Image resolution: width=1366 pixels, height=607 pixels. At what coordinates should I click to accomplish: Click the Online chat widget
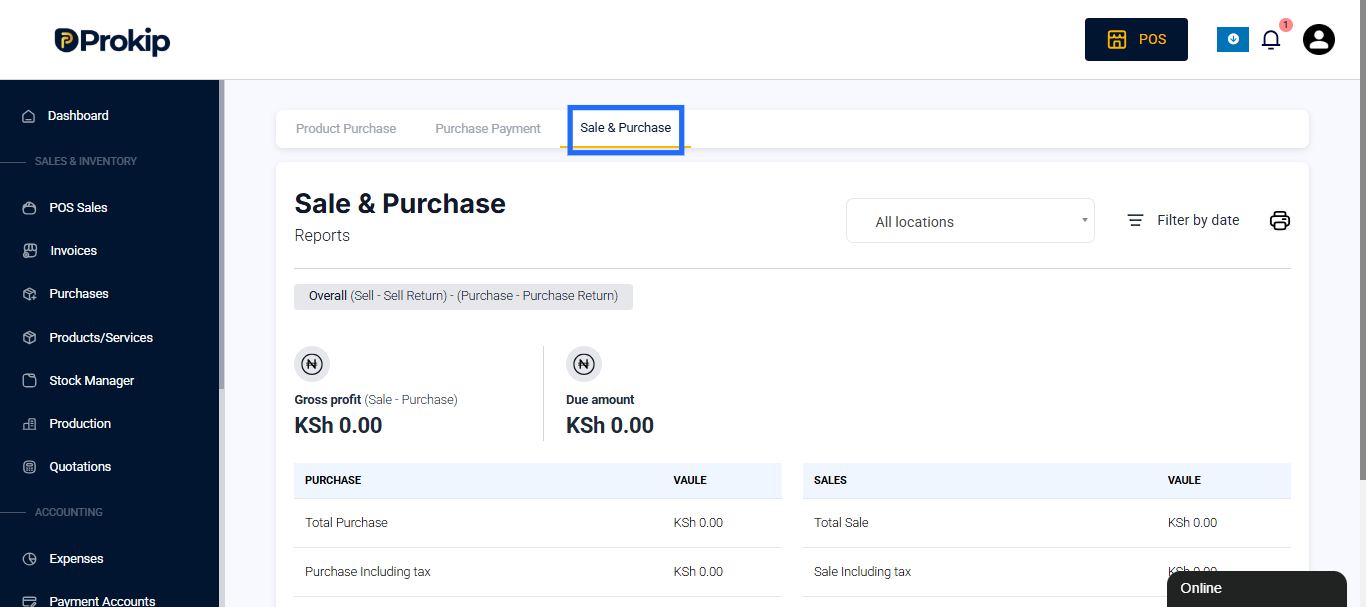pyautogui.click(x=1257, y=589)
